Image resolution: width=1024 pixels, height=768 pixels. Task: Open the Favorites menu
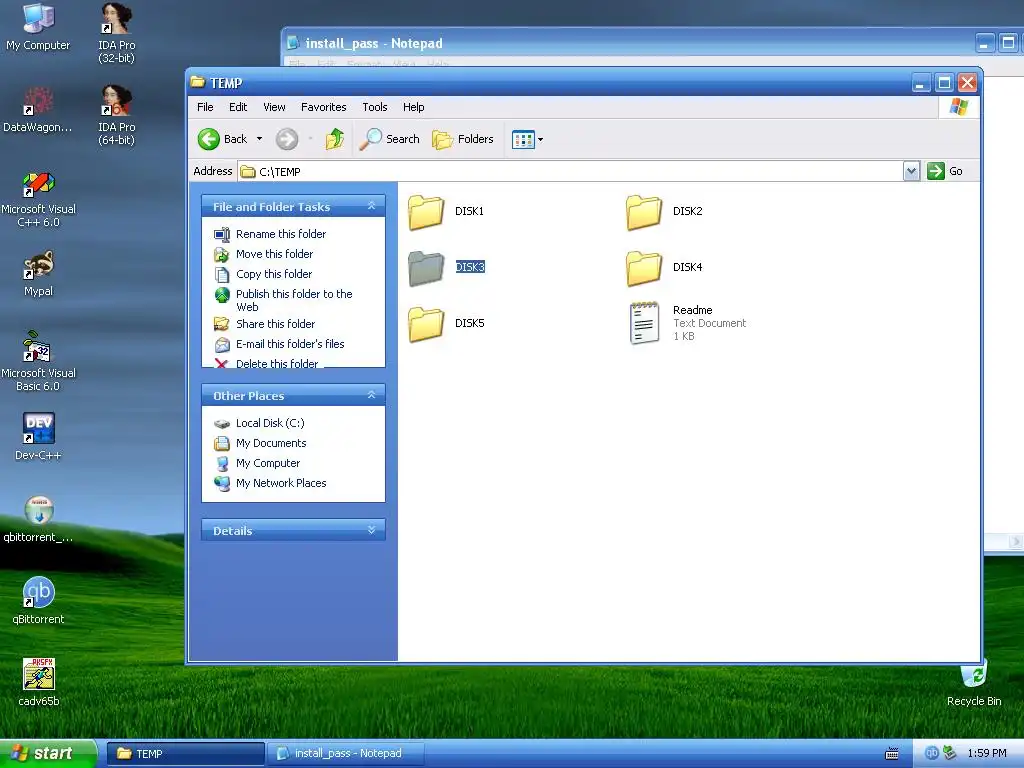[x=323, y=107]
